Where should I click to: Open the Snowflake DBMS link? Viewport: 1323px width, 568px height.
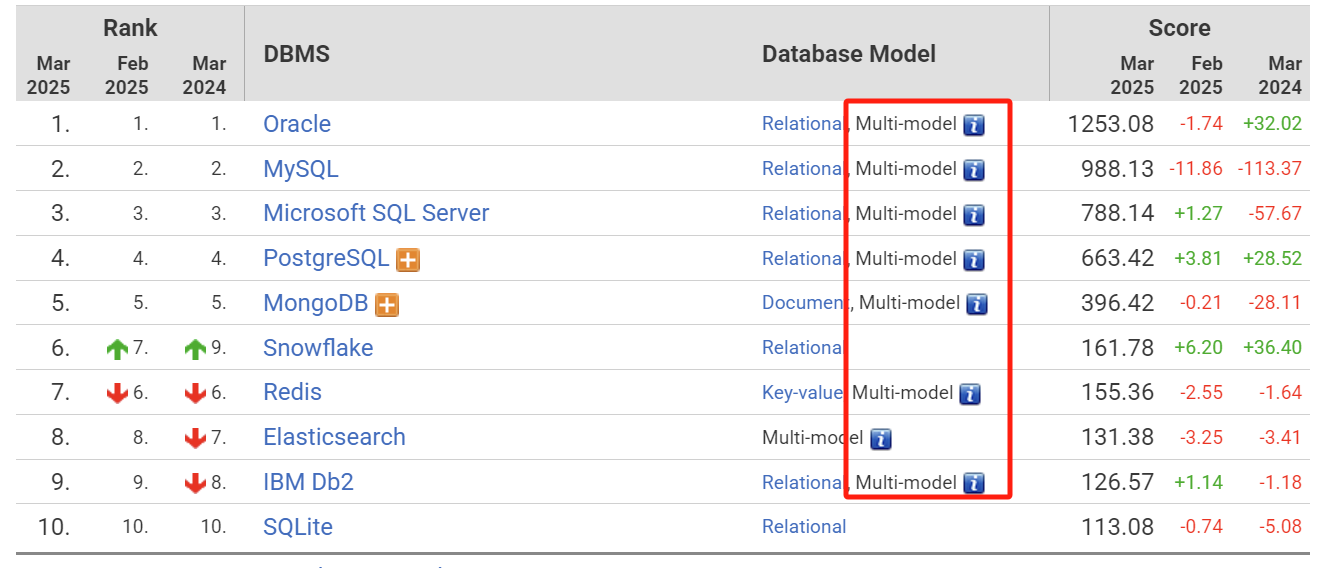[318, 348]
